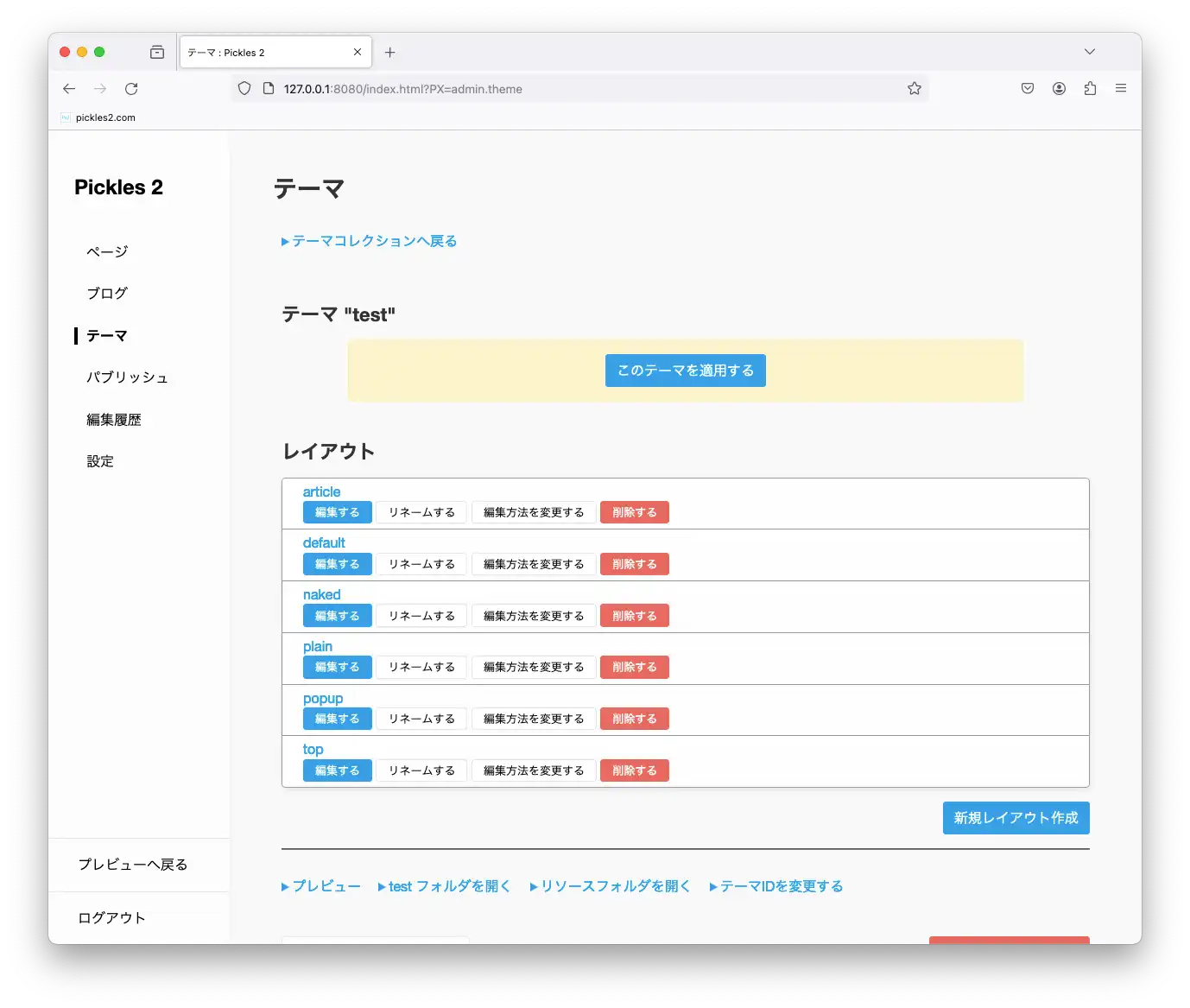
Task: Follow the テーマコレクションへ戻る link
Action: pos(374,241)
